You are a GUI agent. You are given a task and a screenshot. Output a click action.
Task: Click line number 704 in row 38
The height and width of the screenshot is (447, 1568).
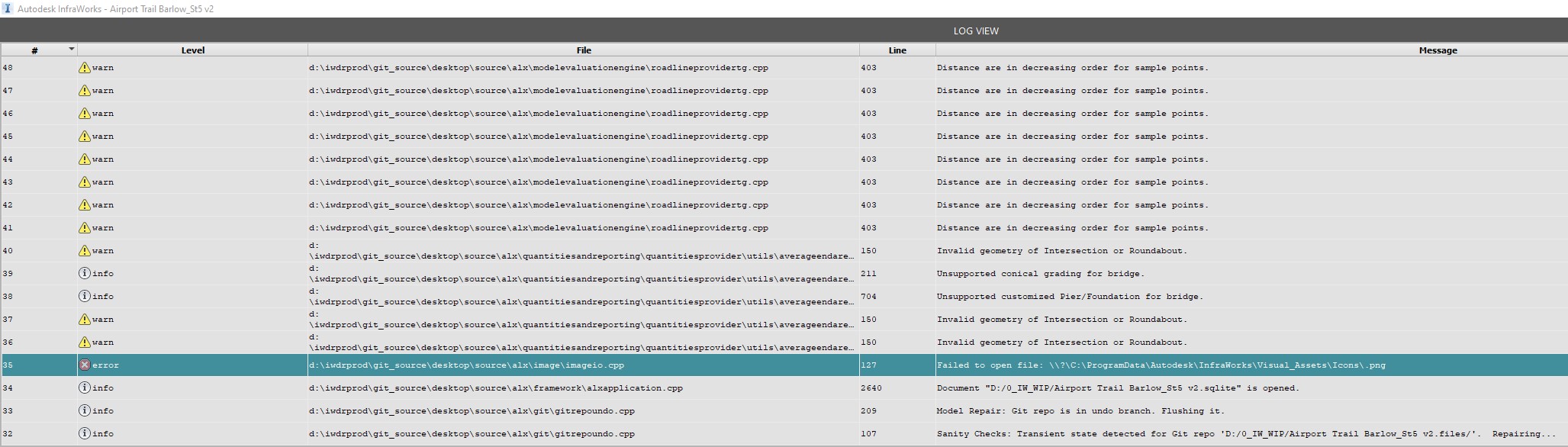click(868, 296)
